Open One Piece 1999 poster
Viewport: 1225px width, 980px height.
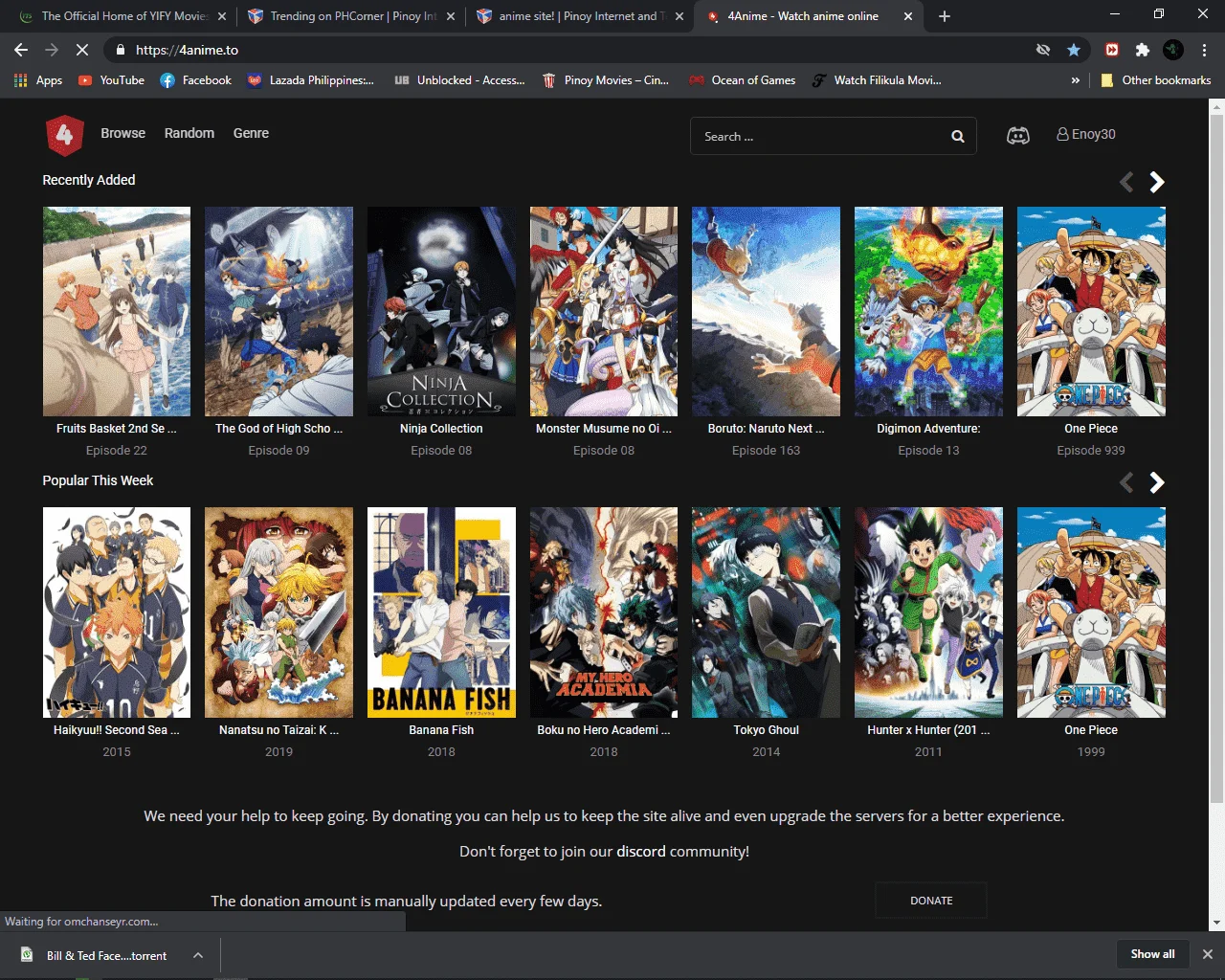pyautogui.click(x=1091, y=612)
